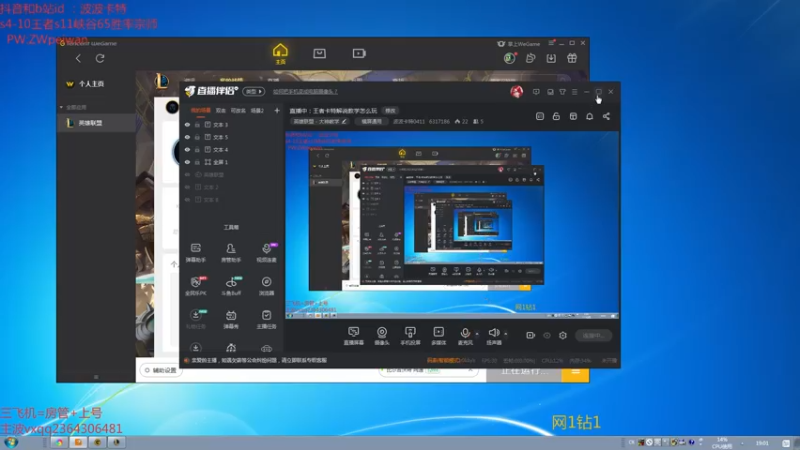The image size is (800, 450).
Task: Open the help link beside the mode dropdown
Action: coord(305,92)
